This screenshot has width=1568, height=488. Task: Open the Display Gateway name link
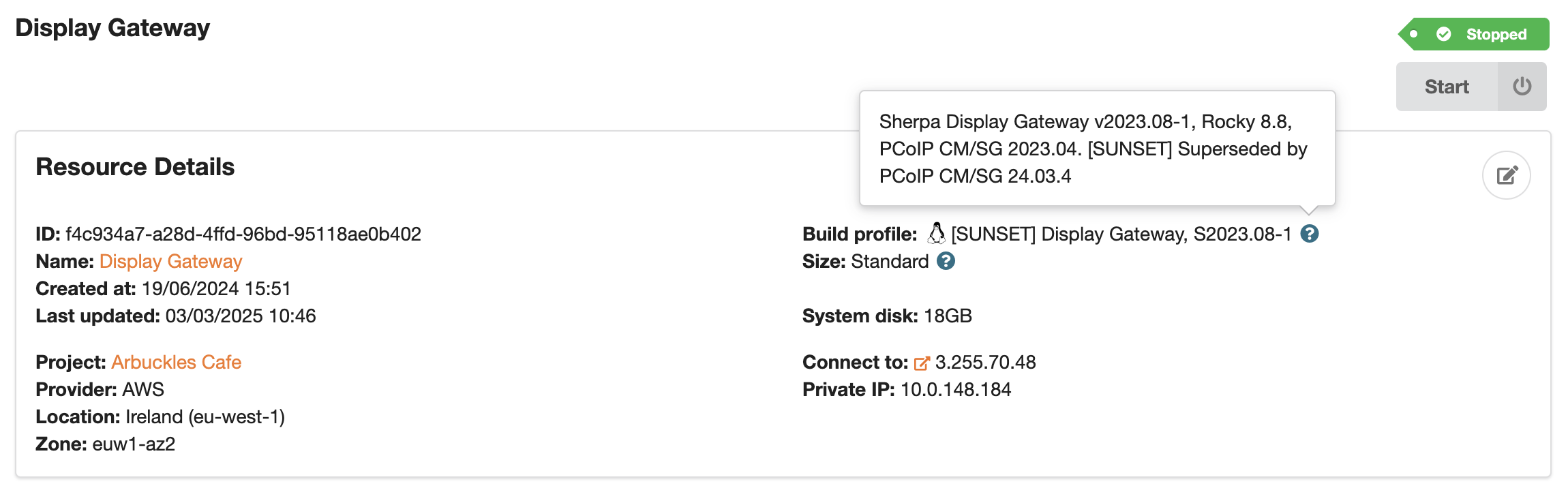click(170, 261)
